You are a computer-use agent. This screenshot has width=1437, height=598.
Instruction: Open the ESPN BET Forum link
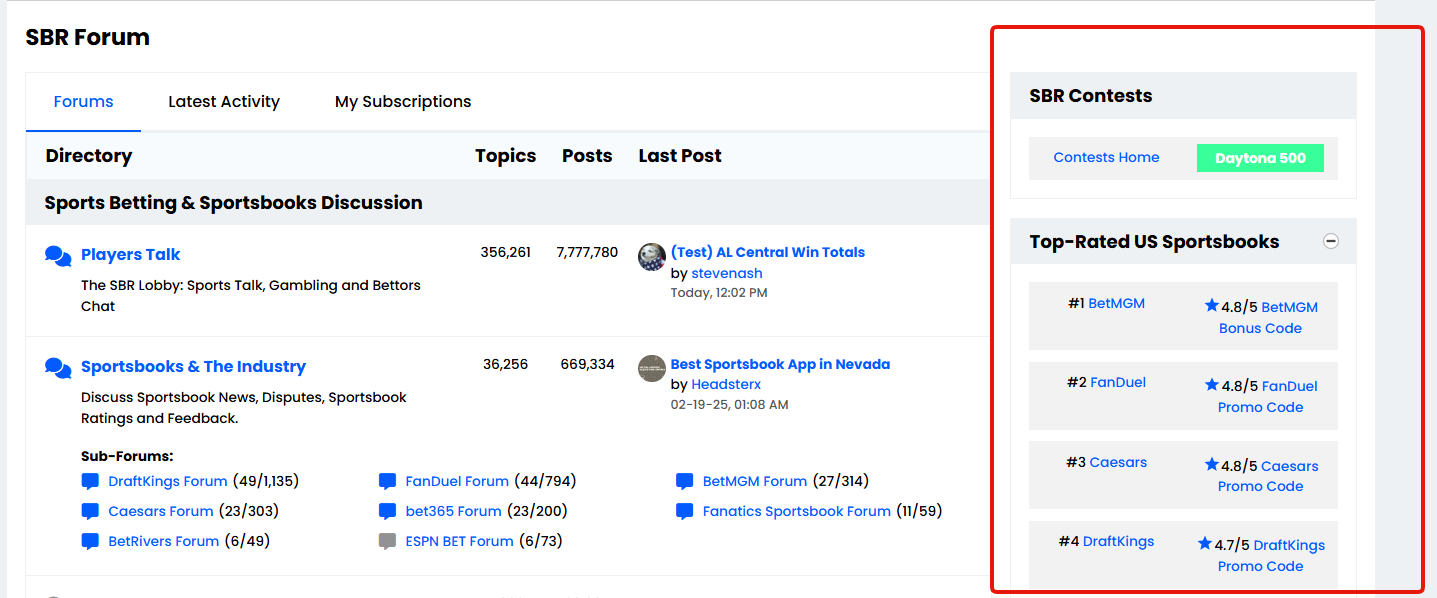[459, 541]
